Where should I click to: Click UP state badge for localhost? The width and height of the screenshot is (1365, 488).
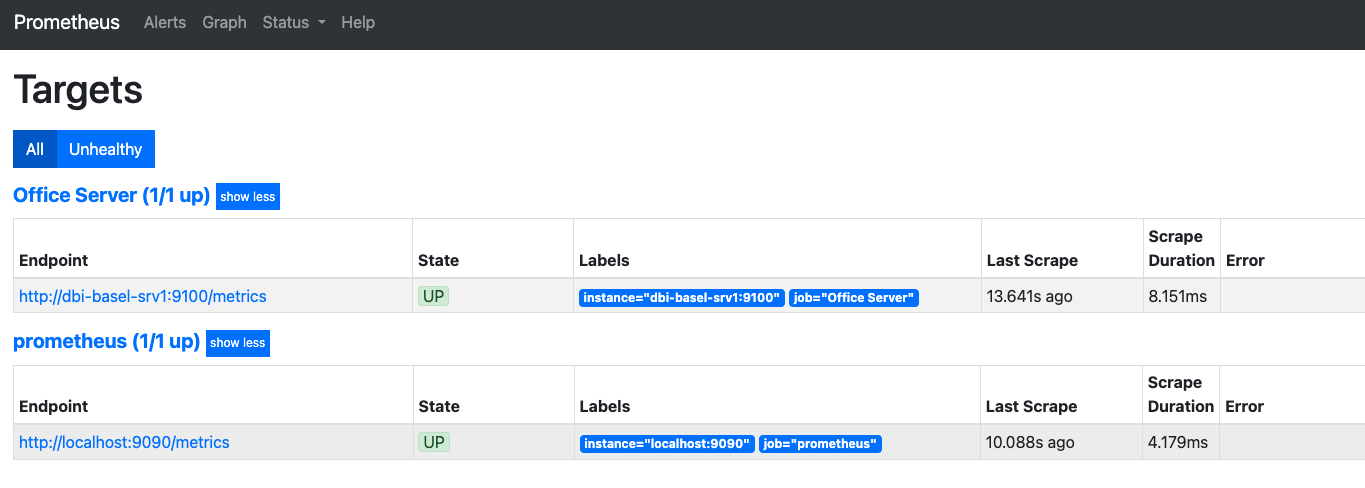tap(434, 442)
